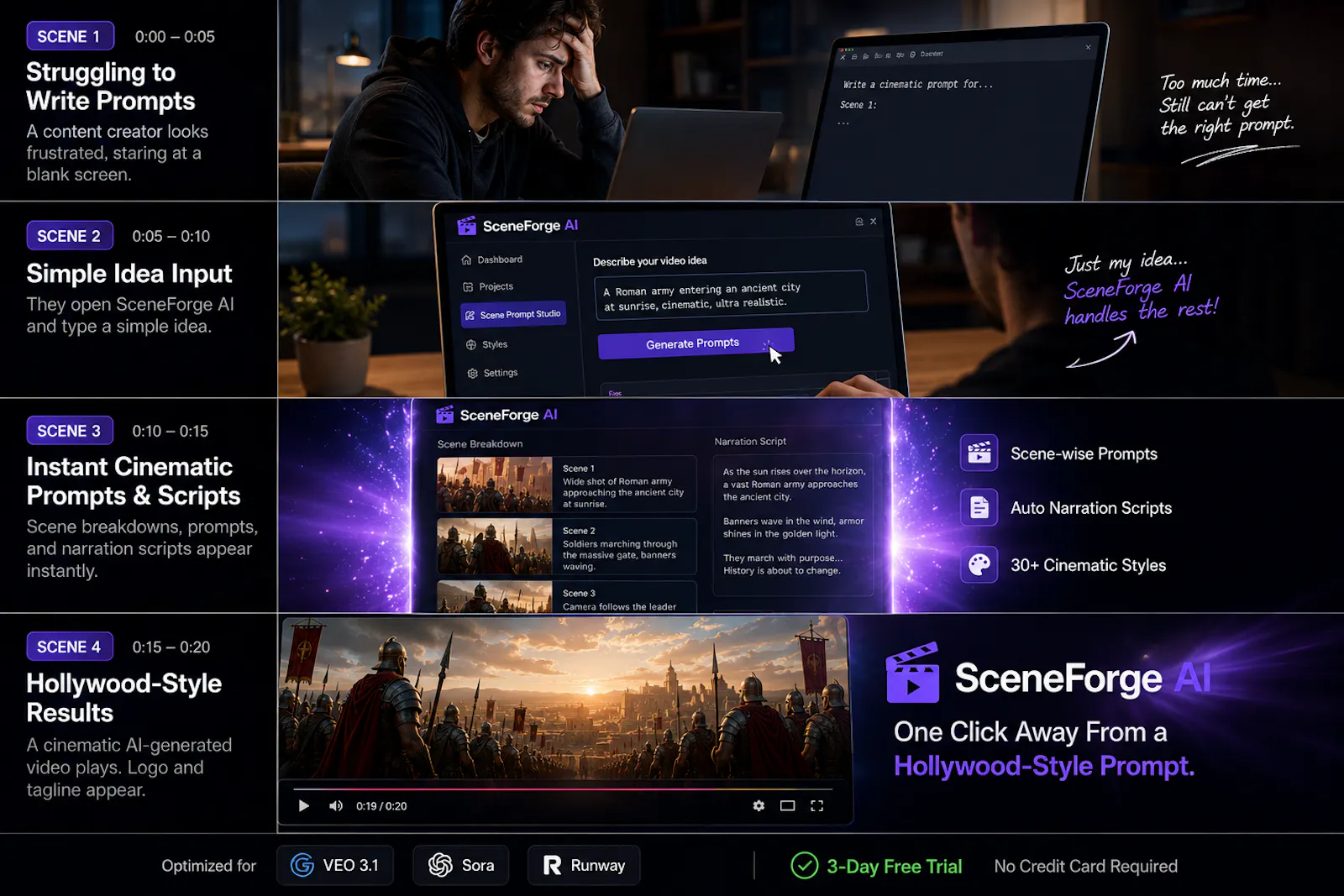The height and width of the screenshot is (896, 1344).
Task: Focus the 'Describe your video idea' text field
Action: click(731, 295)
